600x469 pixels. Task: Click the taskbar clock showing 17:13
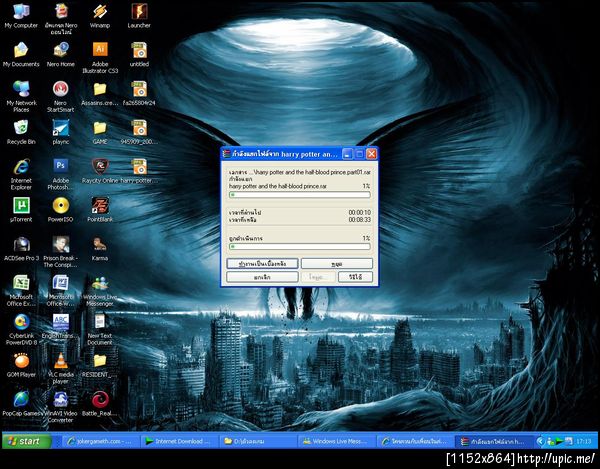tap(584, 441)
